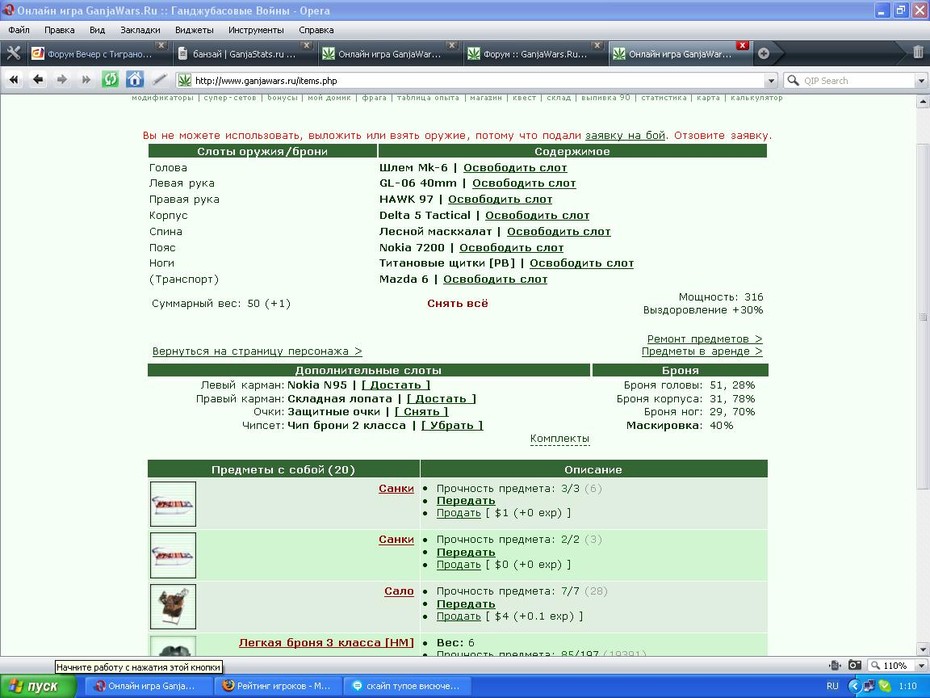
Task: Go back one page with Back arrow
Action: (x=38, y=79)
